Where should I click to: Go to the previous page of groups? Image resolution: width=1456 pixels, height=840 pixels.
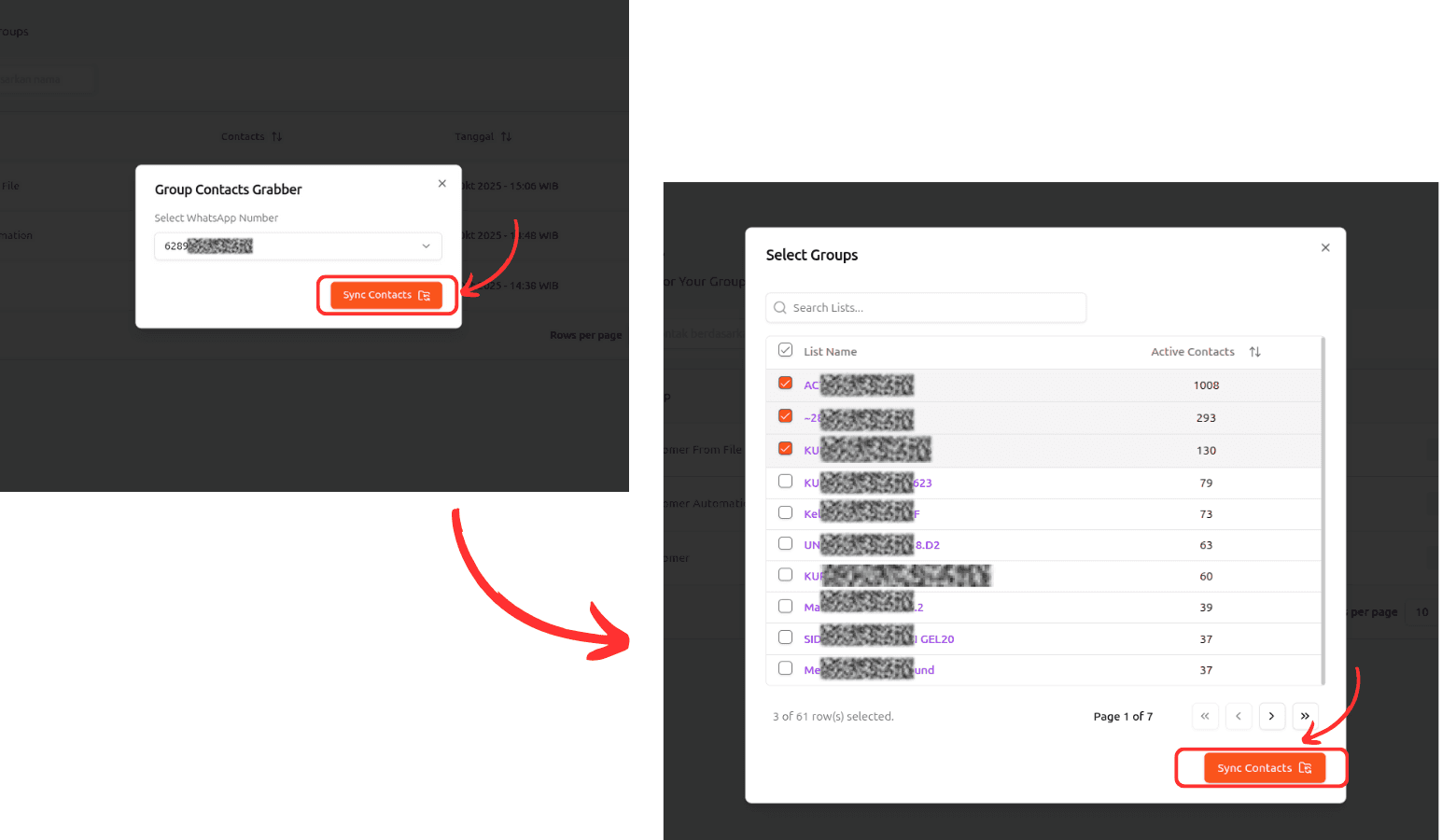[x=1239, y=716]
